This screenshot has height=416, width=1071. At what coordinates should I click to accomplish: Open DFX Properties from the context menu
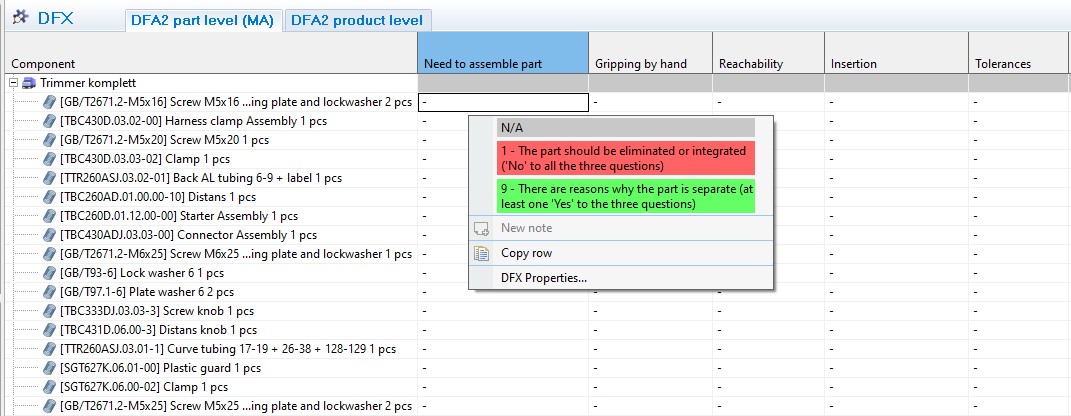tap(543, 278)
